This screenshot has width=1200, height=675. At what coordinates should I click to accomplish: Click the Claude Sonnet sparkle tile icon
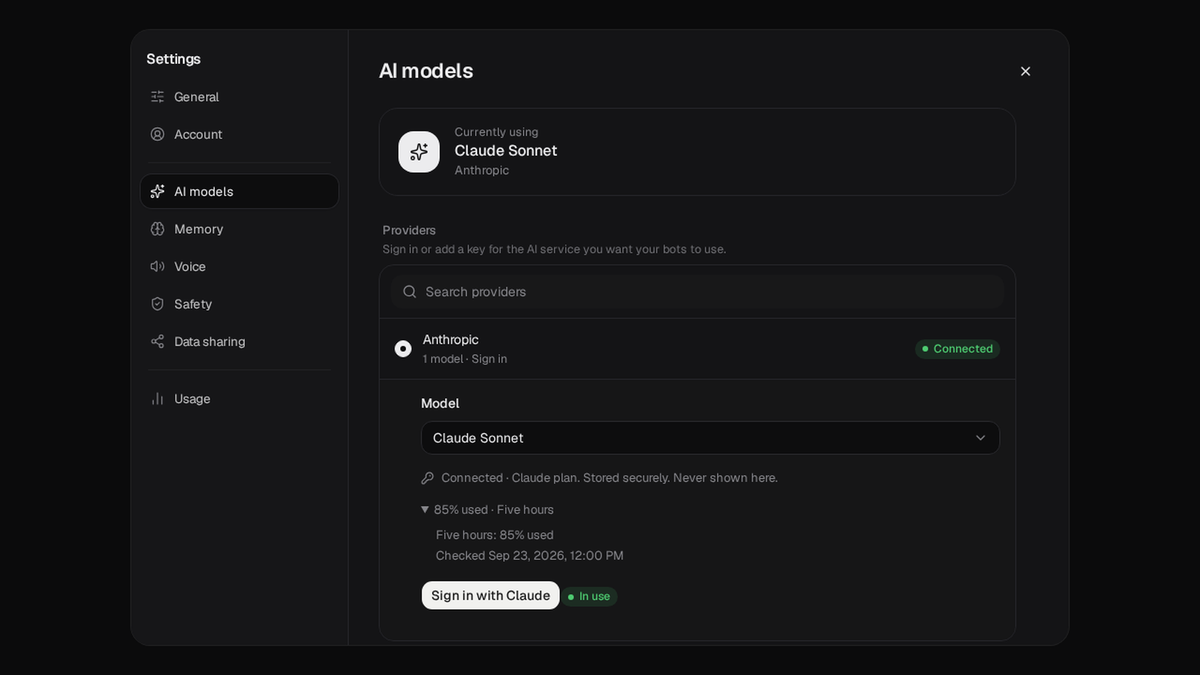pyautogui.click(x=419, y=152)
